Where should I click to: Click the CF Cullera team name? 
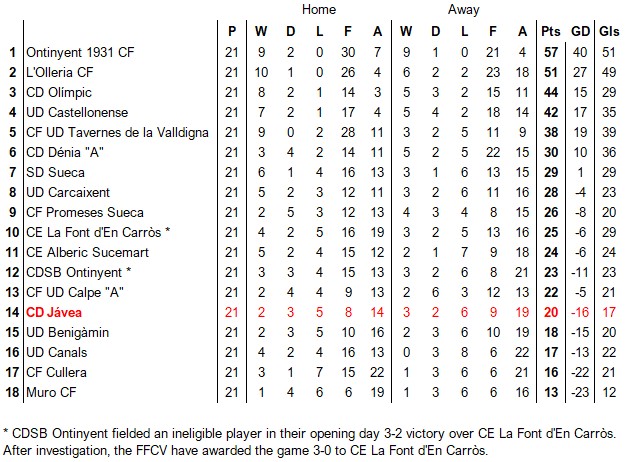(55, 372)
